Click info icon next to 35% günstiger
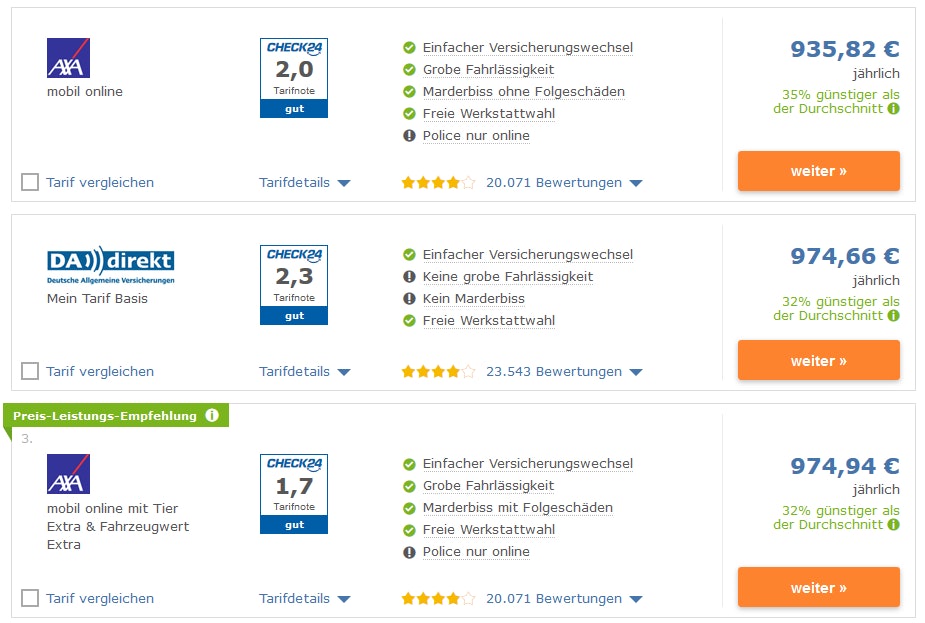 894,108
